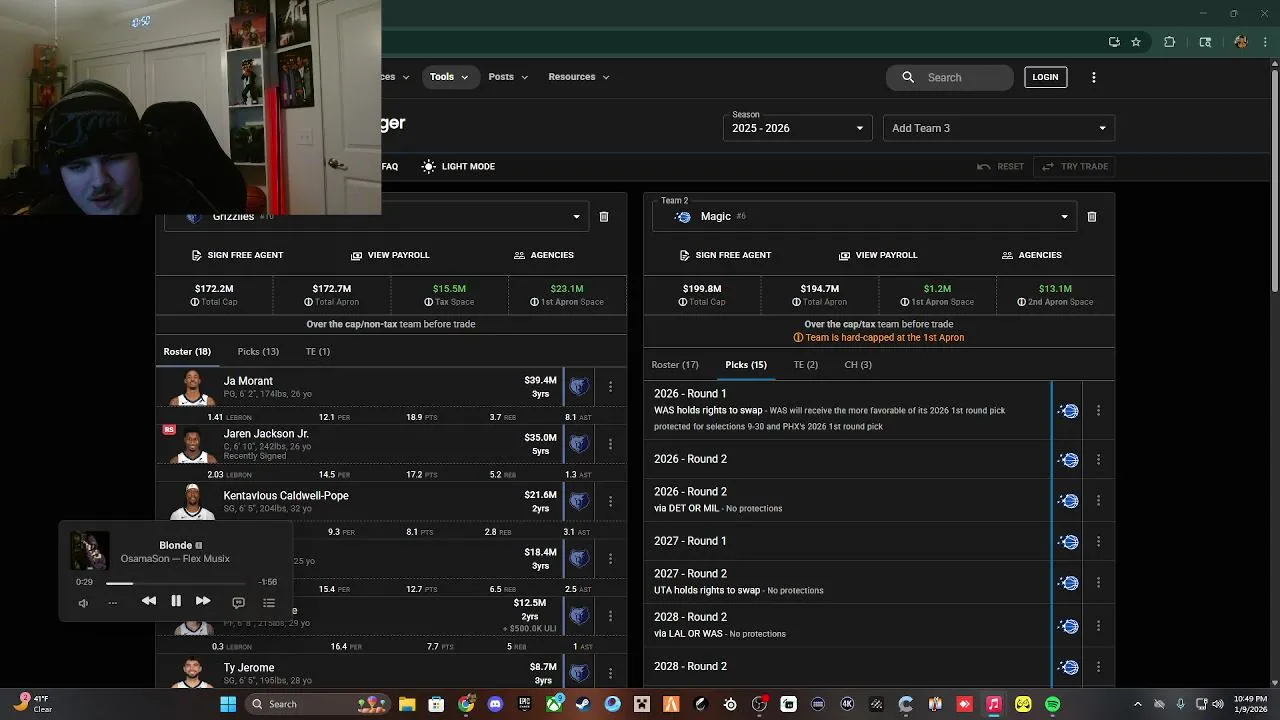
Task: Delete the Grizzlies team with trash icon
Action: pyautogui.click(x=604, y=217)
